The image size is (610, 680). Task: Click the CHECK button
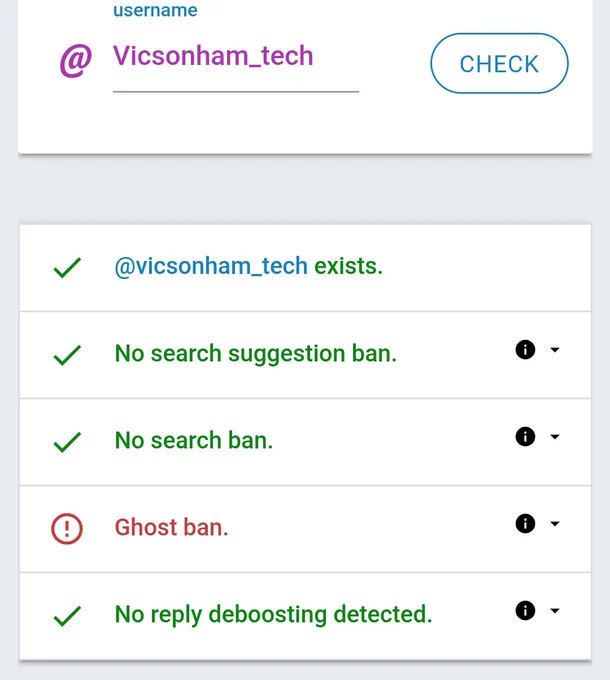pyautogui.click(x=499, y=63)
